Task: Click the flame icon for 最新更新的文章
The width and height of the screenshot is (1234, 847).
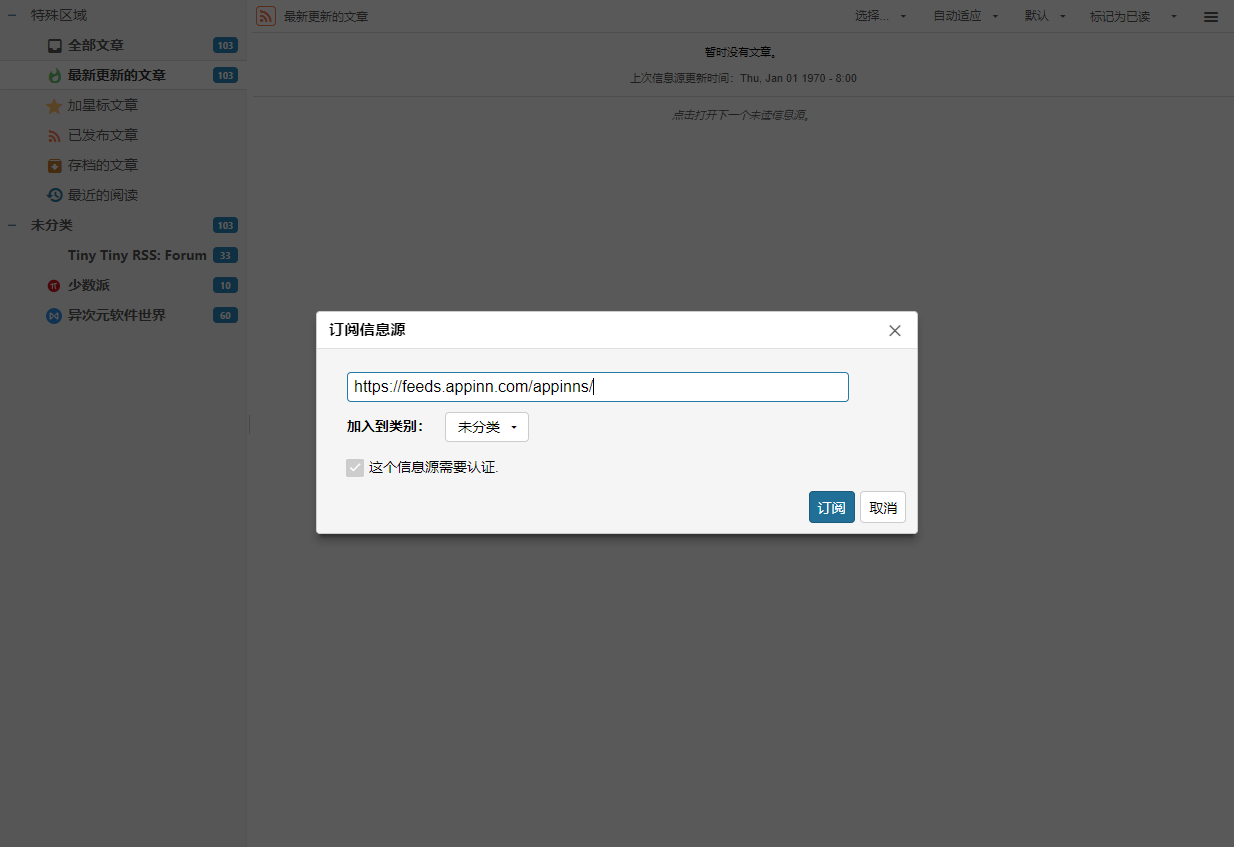Action: [x=55, y=76]
